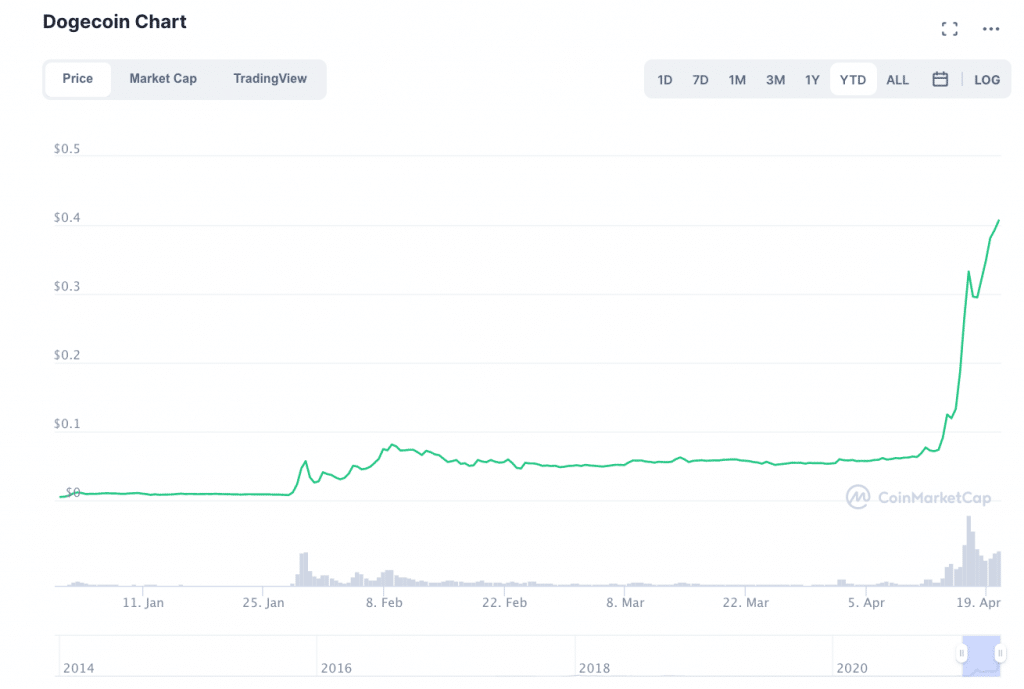This screenshot has height=689, width=1024.
Task: Set the range to 1Y
Action: point(812,80)
